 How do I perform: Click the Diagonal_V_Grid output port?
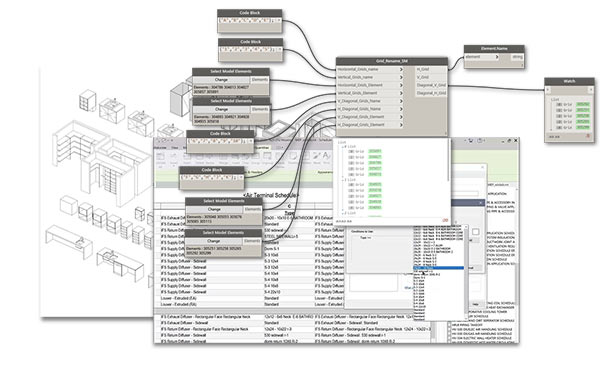click(x=431, y=85)
